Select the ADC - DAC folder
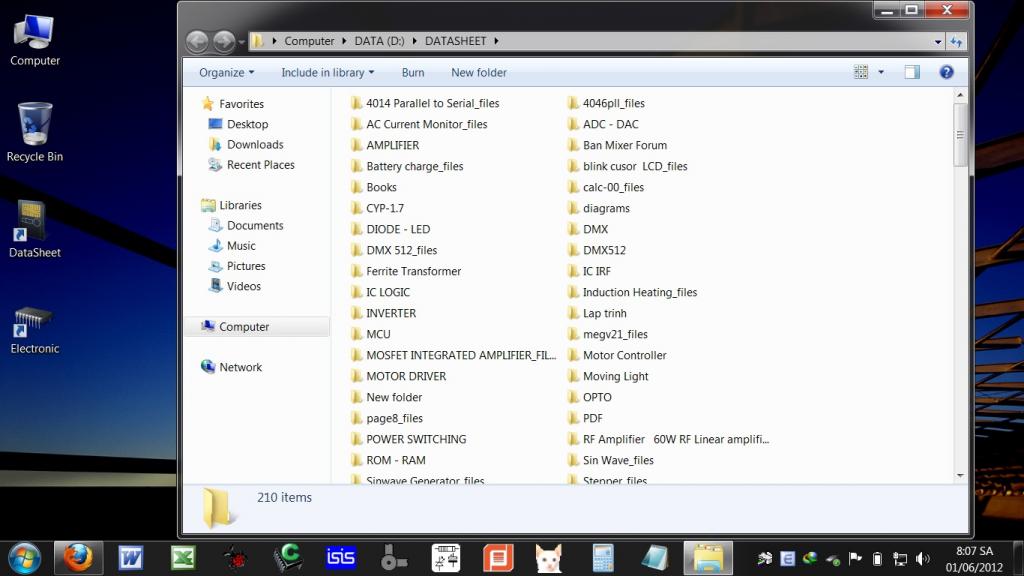1024x576 pixels. (611, 124)
